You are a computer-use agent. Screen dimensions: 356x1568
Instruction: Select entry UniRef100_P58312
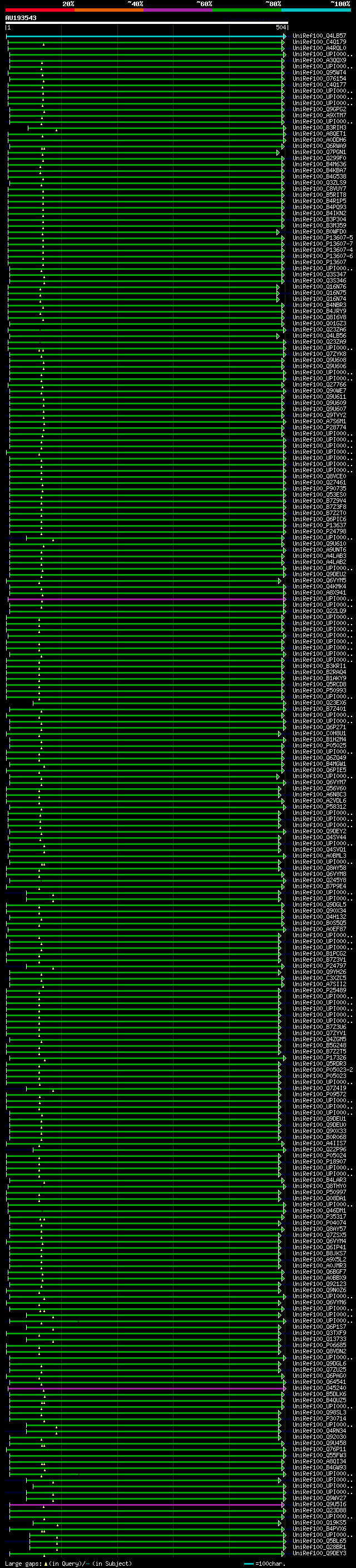319,807
